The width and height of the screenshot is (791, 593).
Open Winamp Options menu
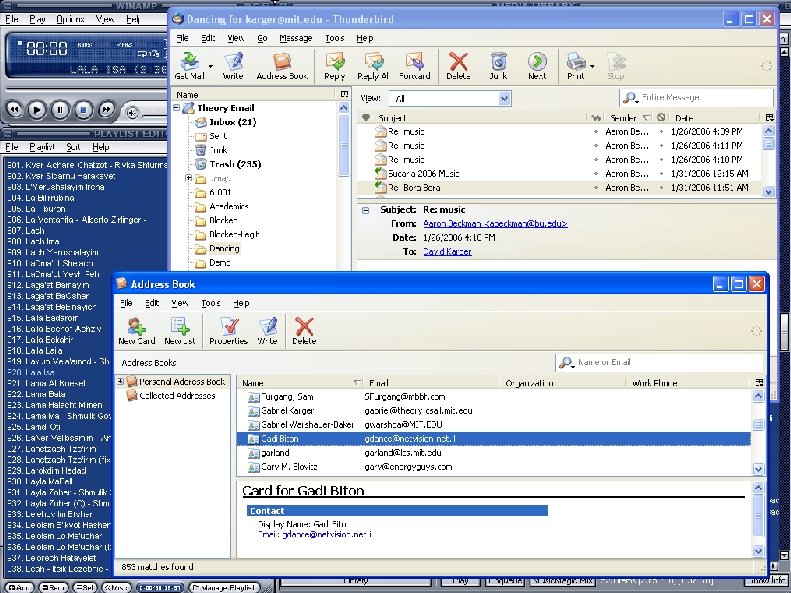[x=70, y=19]
